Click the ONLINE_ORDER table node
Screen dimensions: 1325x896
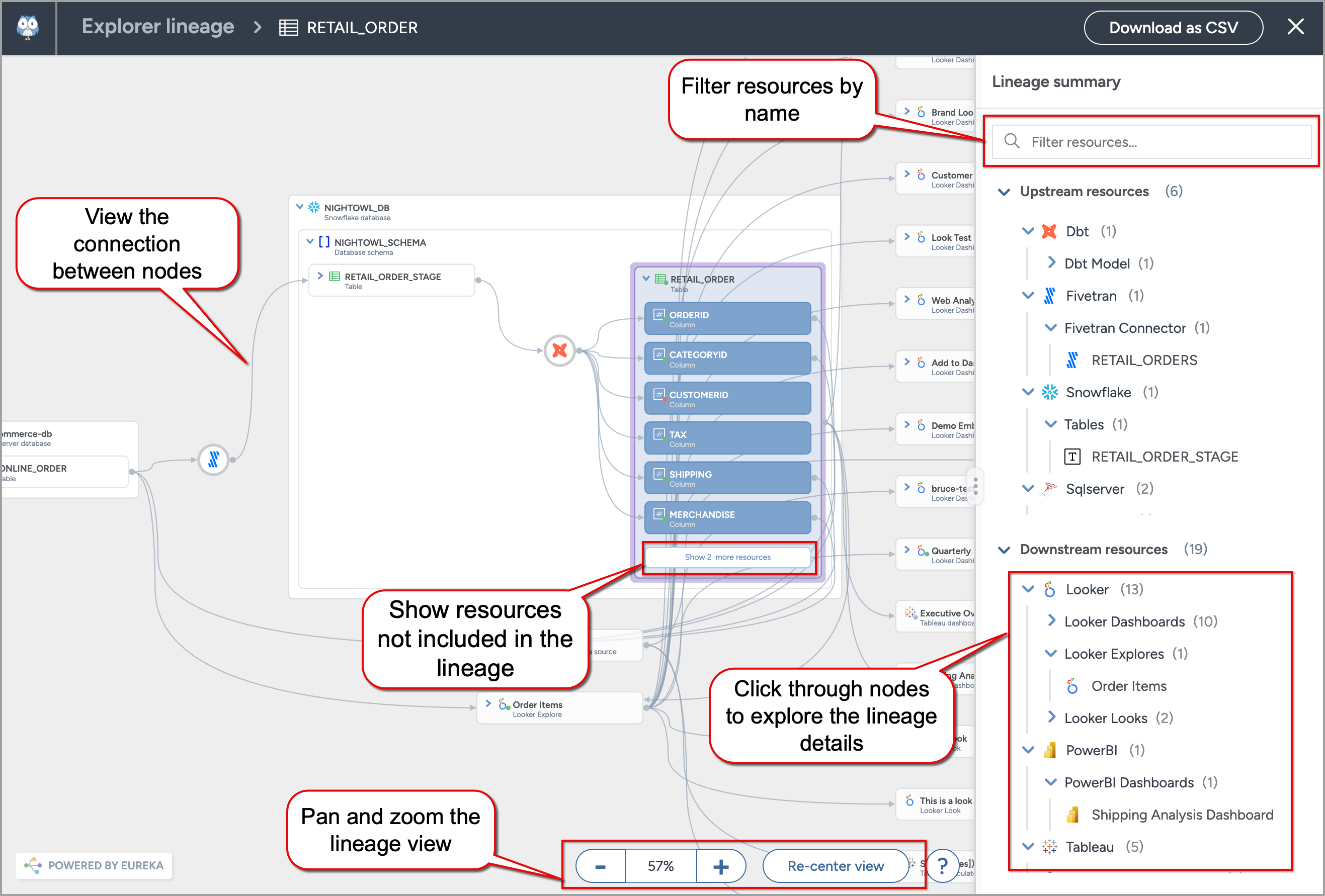64,472
